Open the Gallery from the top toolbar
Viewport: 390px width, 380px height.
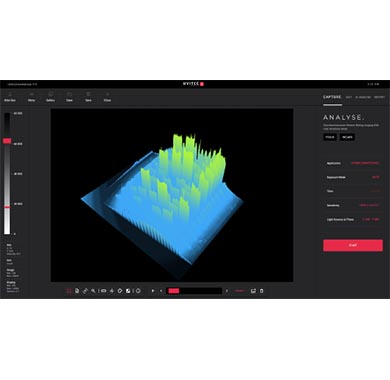coord(50,97)
